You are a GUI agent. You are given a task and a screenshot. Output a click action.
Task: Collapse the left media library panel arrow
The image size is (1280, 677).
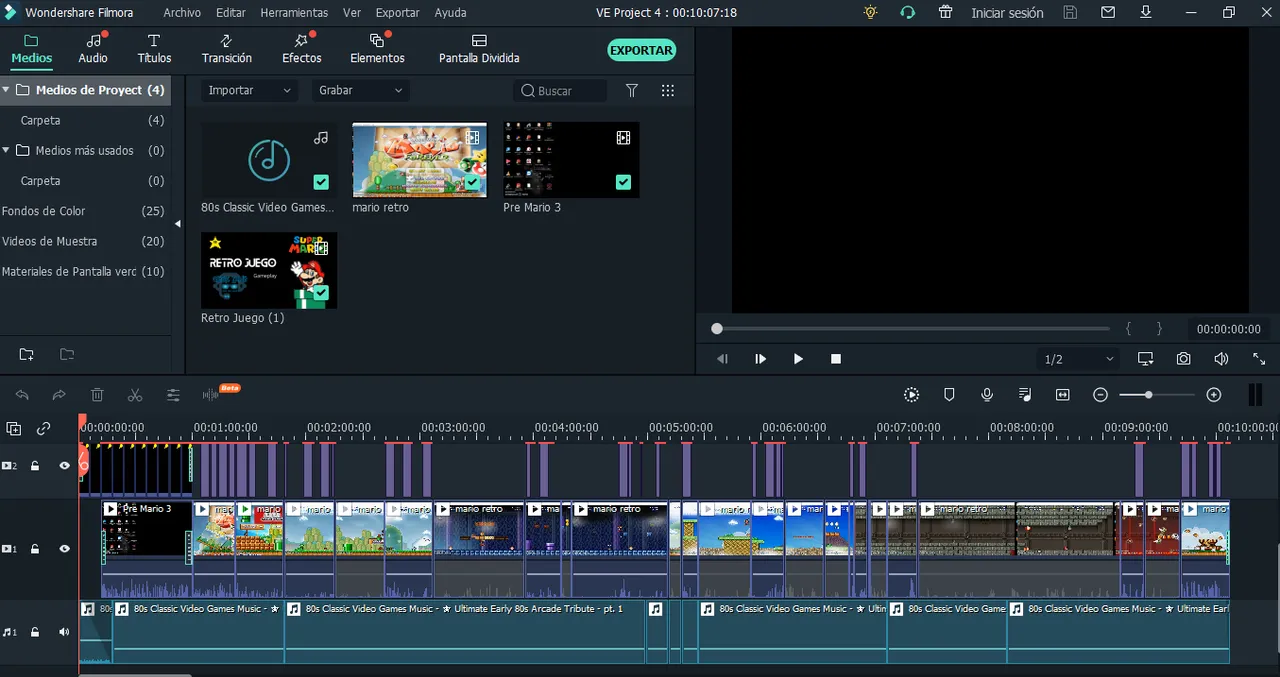point(177,224)
